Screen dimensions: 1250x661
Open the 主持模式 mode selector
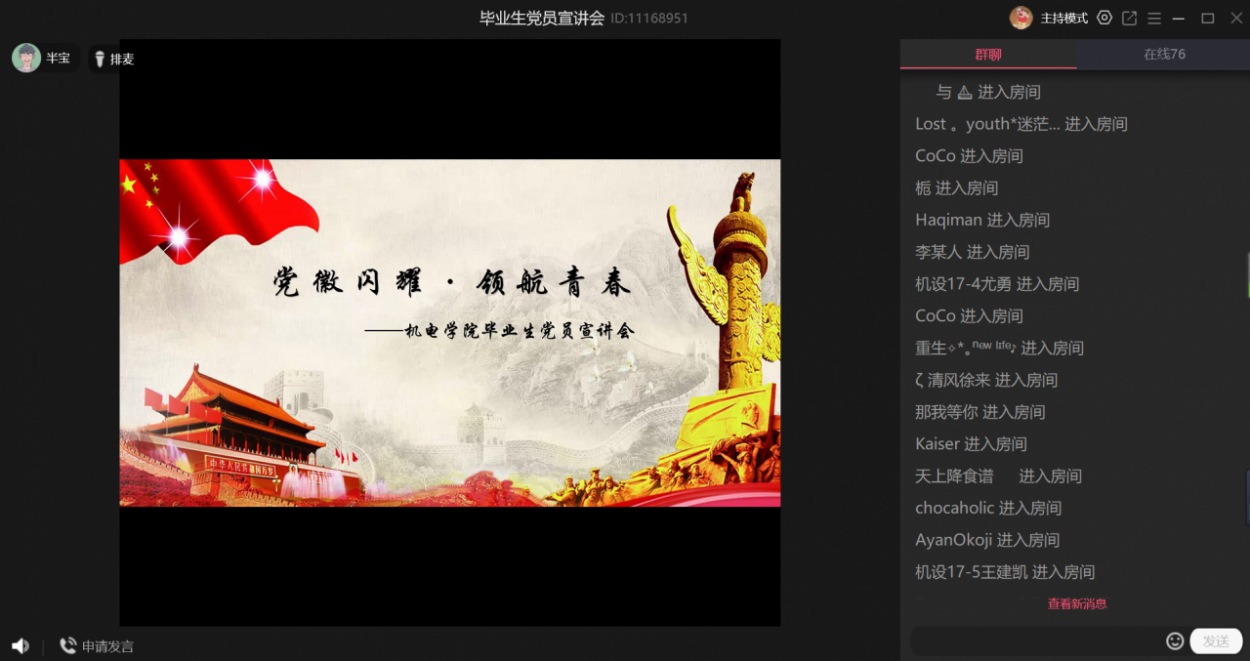click(x=1062, y=17)
